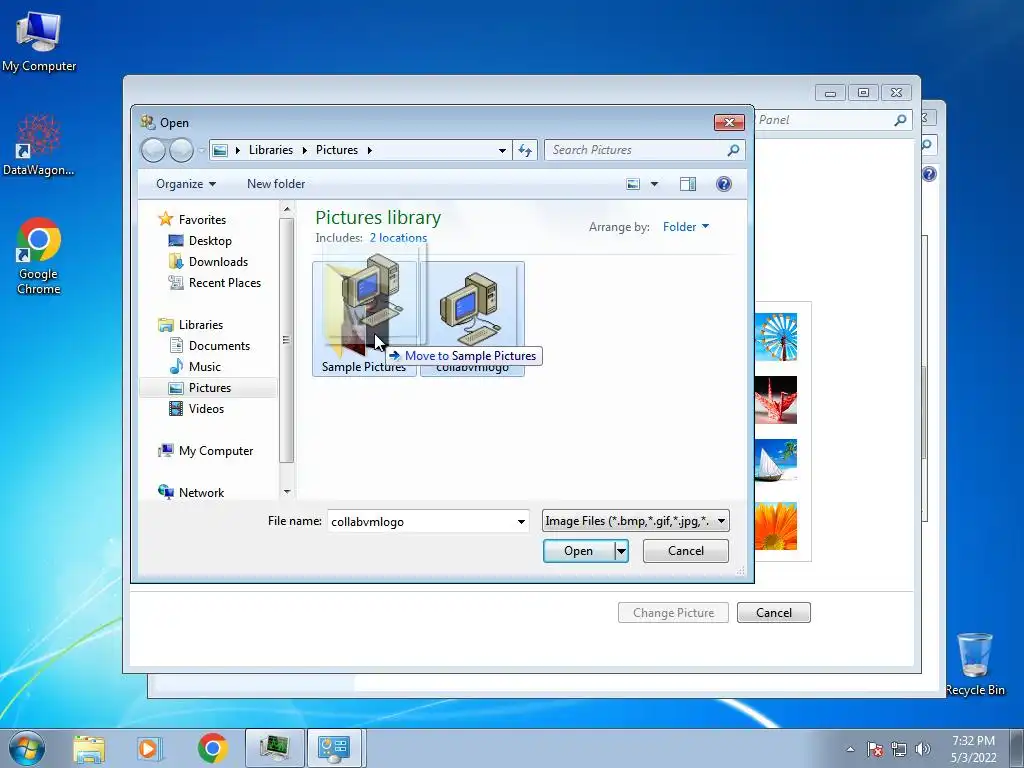Click the Action Center flag in the tray
1024x768 pixels.
coord(875,749)
